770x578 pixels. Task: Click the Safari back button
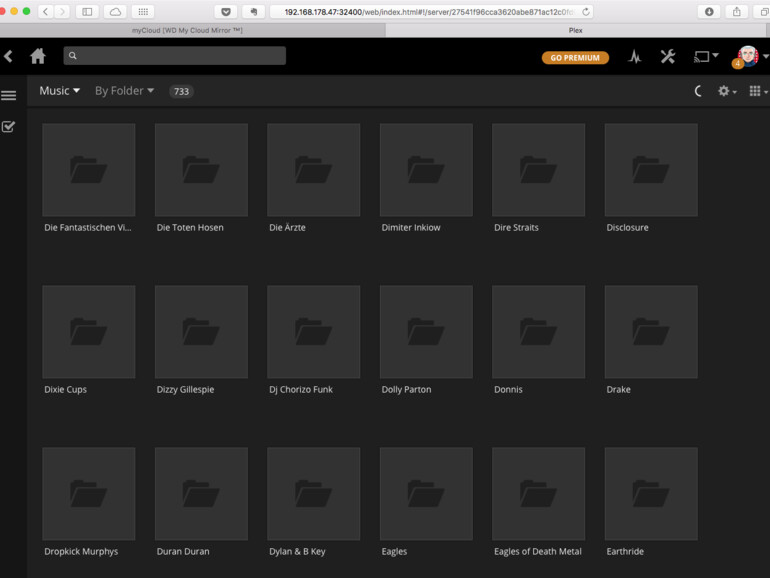point(46,11)
